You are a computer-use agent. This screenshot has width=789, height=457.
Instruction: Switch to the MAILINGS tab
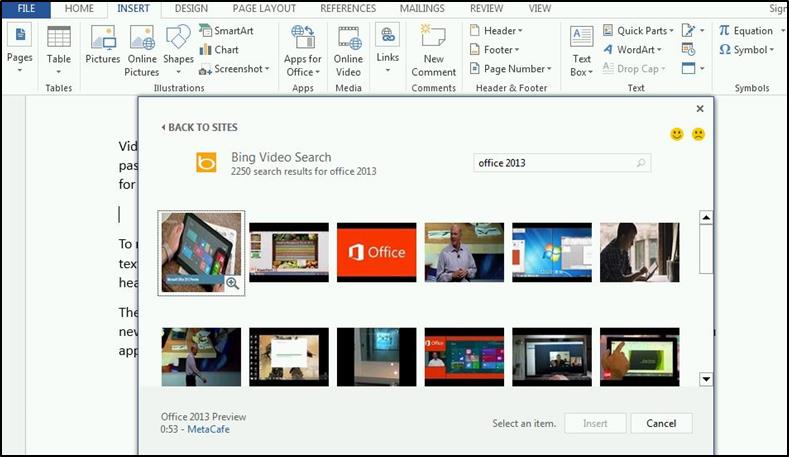point(422,9)
